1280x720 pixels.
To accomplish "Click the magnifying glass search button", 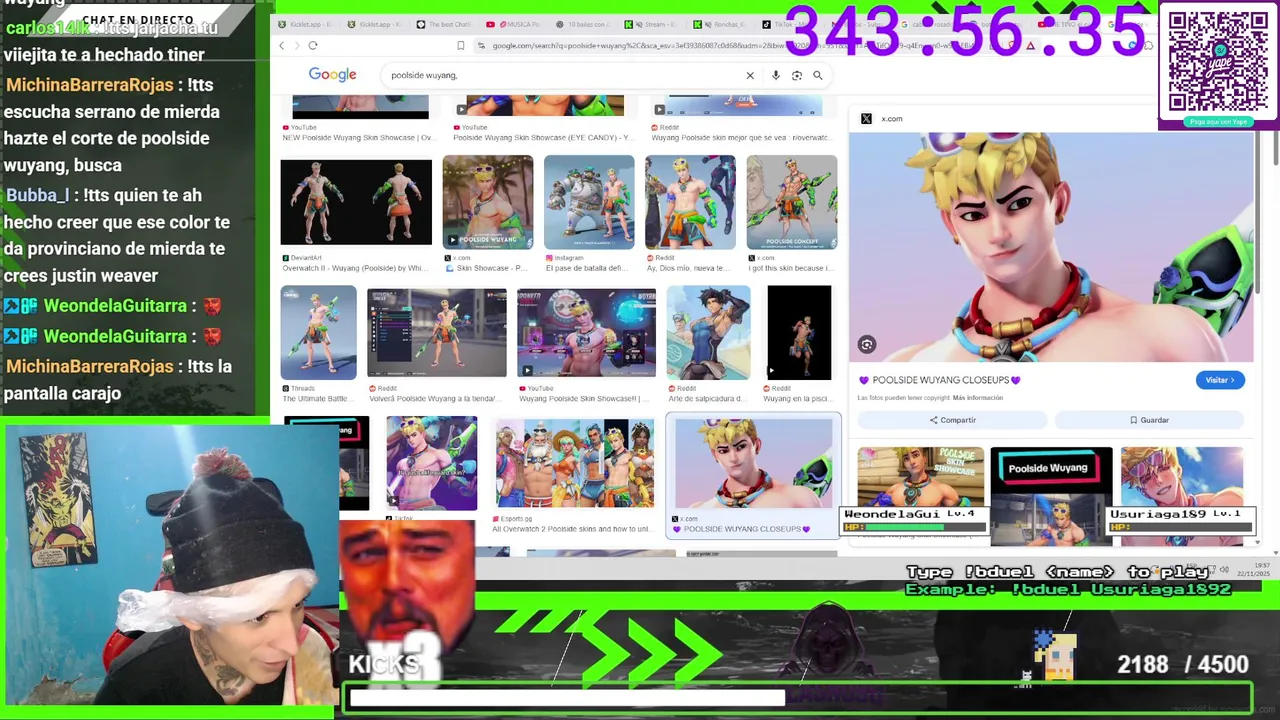I will pyautogui.click(x=818, y=75).
